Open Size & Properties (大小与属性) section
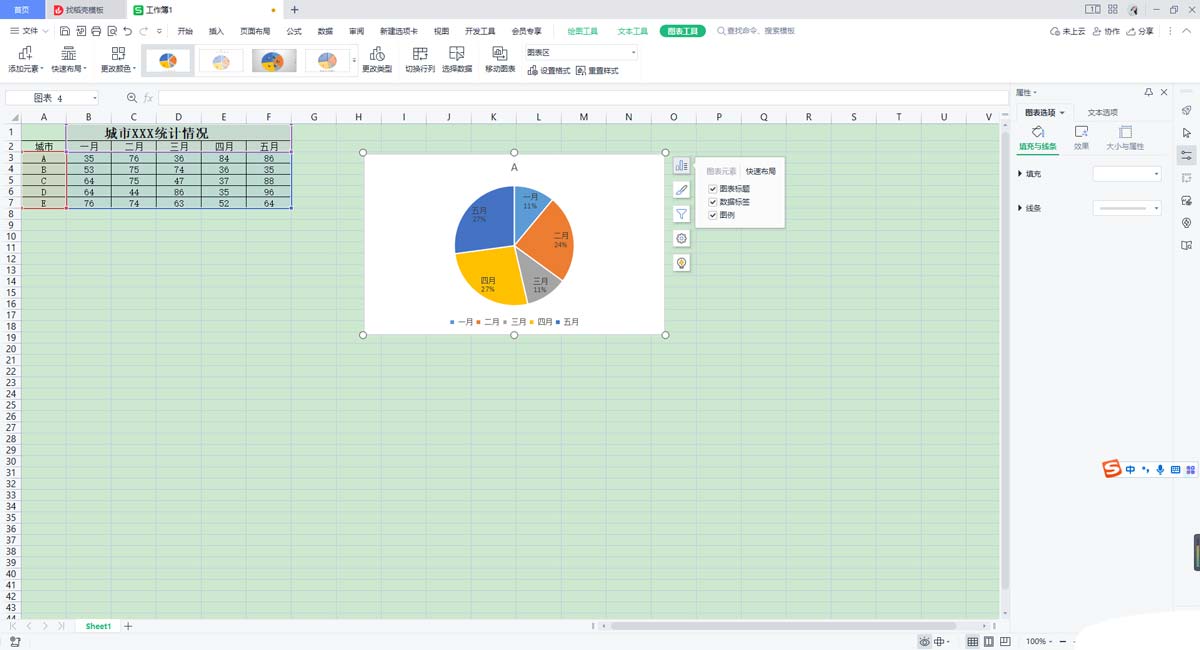The width and height of the screenshot is (1200, 650). [x=1125, y=138]
